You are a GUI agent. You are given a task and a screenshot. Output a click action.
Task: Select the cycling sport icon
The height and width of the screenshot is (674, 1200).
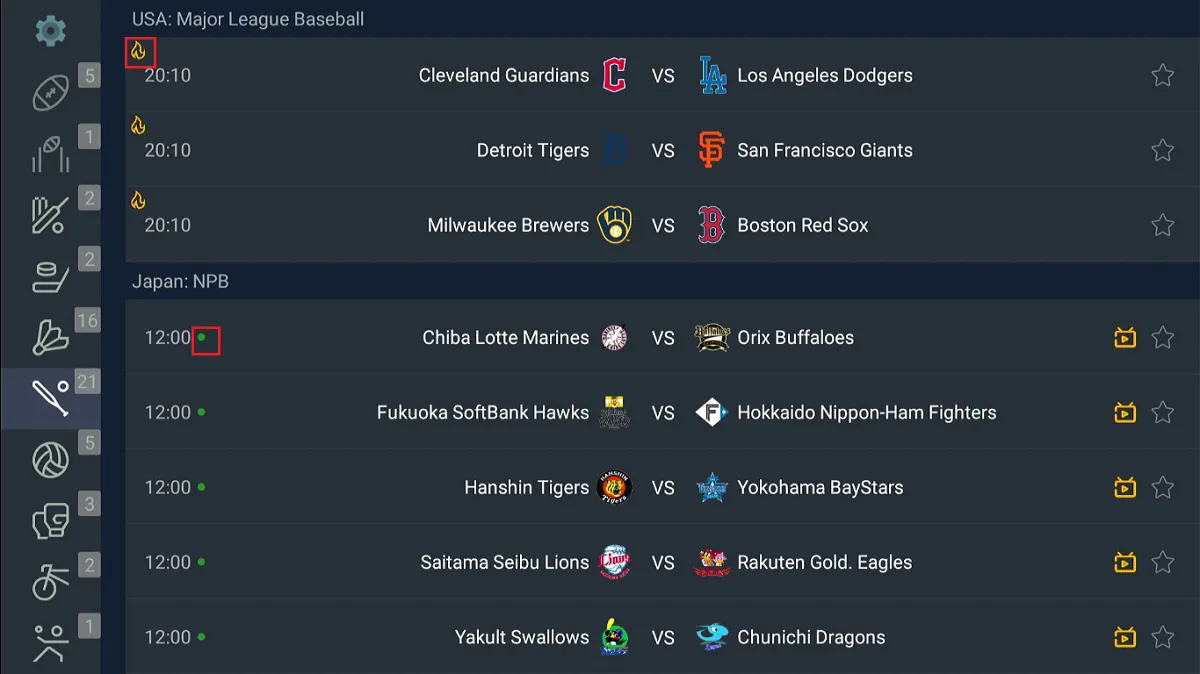click(50, 582)
